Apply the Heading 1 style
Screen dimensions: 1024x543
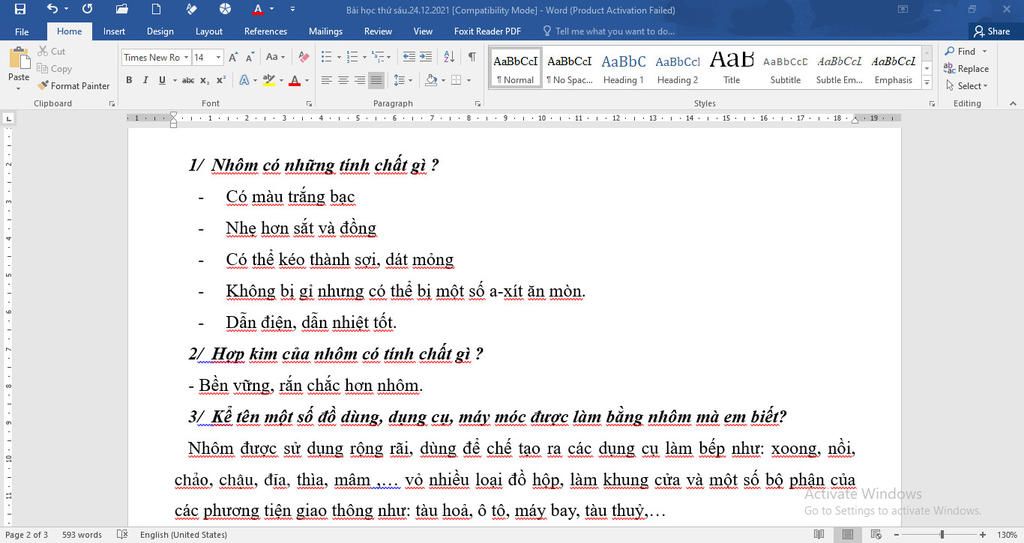(x=623, y=68)
